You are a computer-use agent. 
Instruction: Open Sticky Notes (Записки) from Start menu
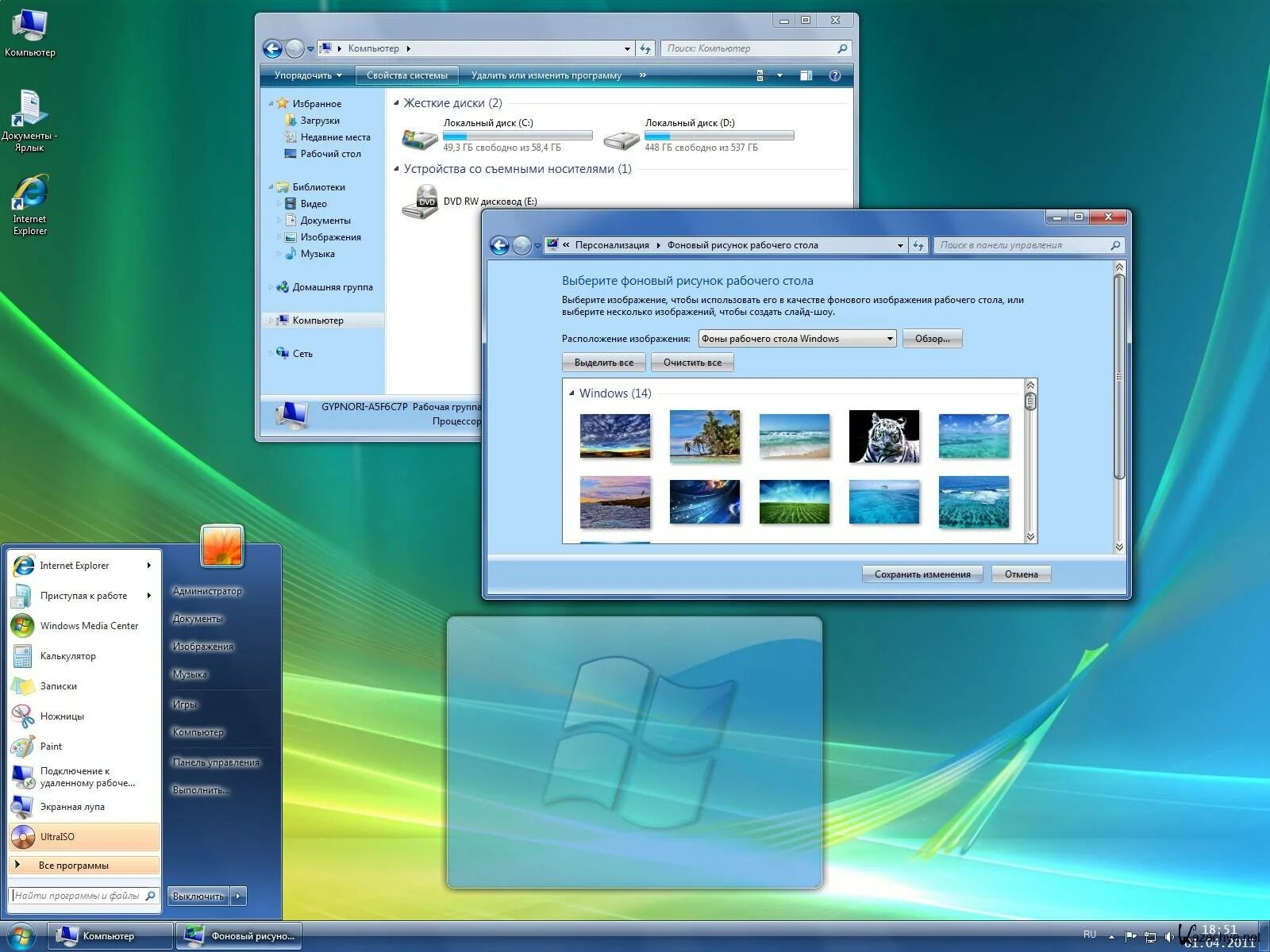84,686
